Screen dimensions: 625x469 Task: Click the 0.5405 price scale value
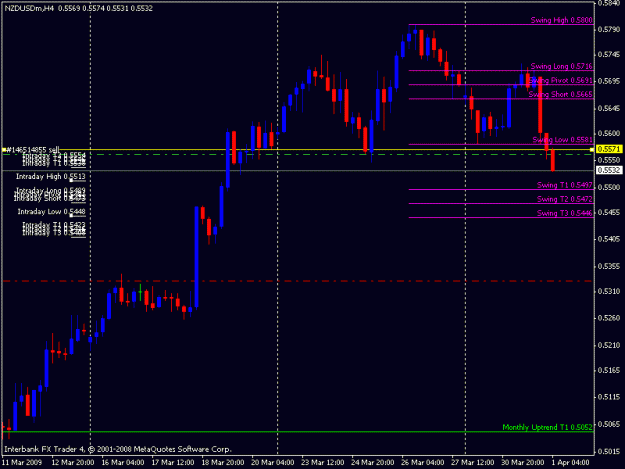[609, 239]
